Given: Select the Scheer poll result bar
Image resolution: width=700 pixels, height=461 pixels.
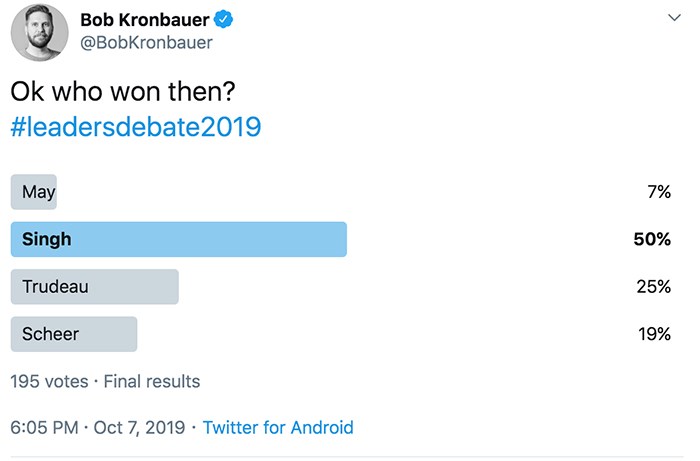Looking at the screenshot, I should point(74,334).
